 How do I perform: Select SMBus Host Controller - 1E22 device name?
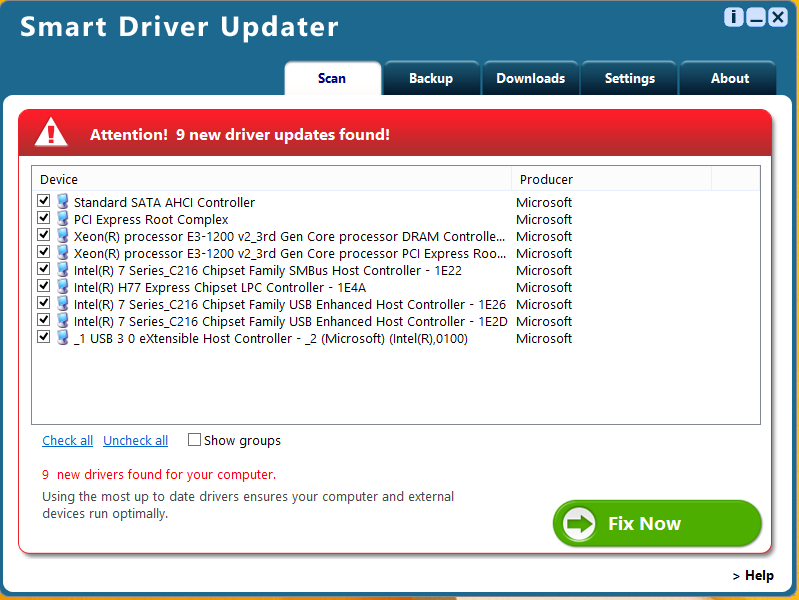(268, 271)
